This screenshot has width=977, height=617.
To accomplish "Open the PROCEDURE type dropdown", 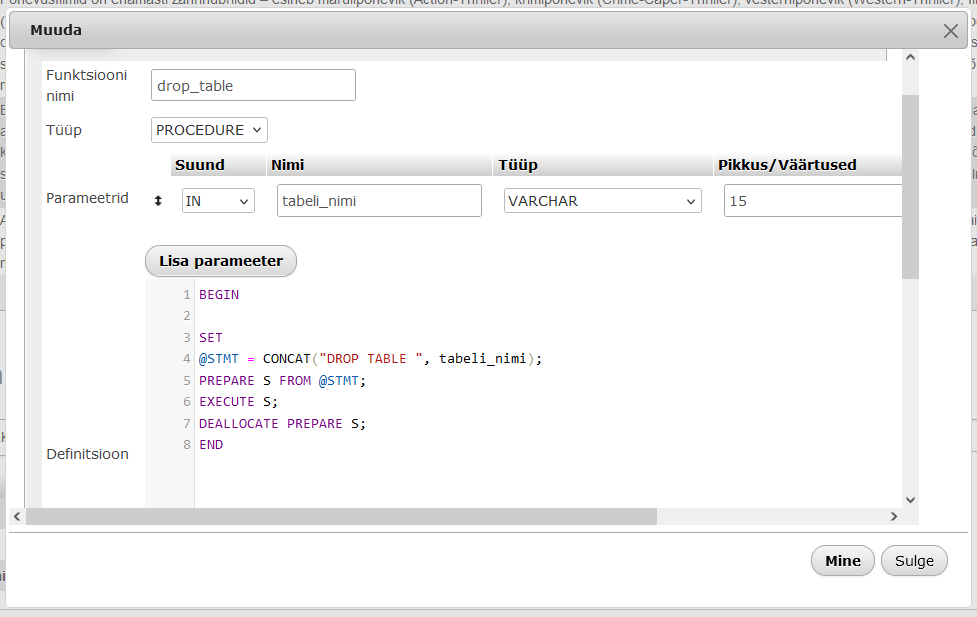I will point(210,130).
